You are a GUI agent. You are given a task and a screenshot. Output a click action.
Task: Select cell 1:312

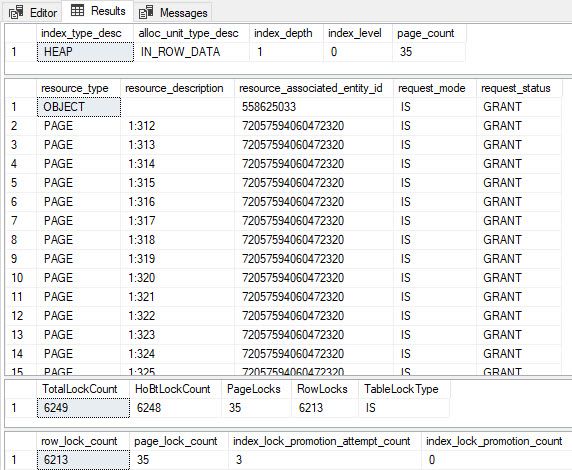coord(177,126)
